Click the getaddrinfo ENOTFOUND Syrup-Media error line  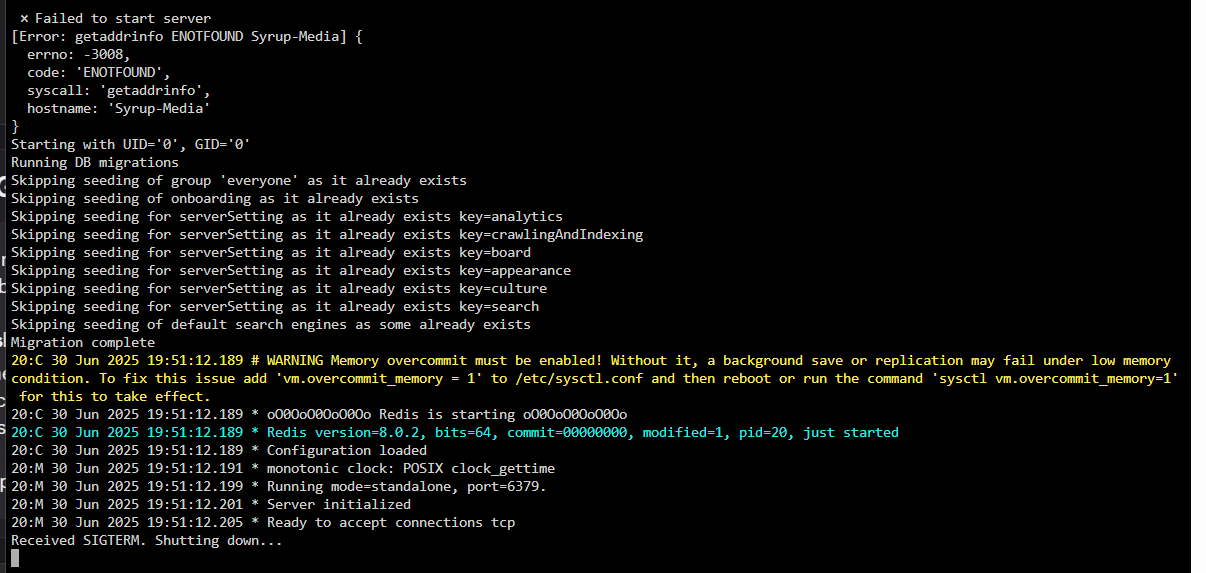186,37
